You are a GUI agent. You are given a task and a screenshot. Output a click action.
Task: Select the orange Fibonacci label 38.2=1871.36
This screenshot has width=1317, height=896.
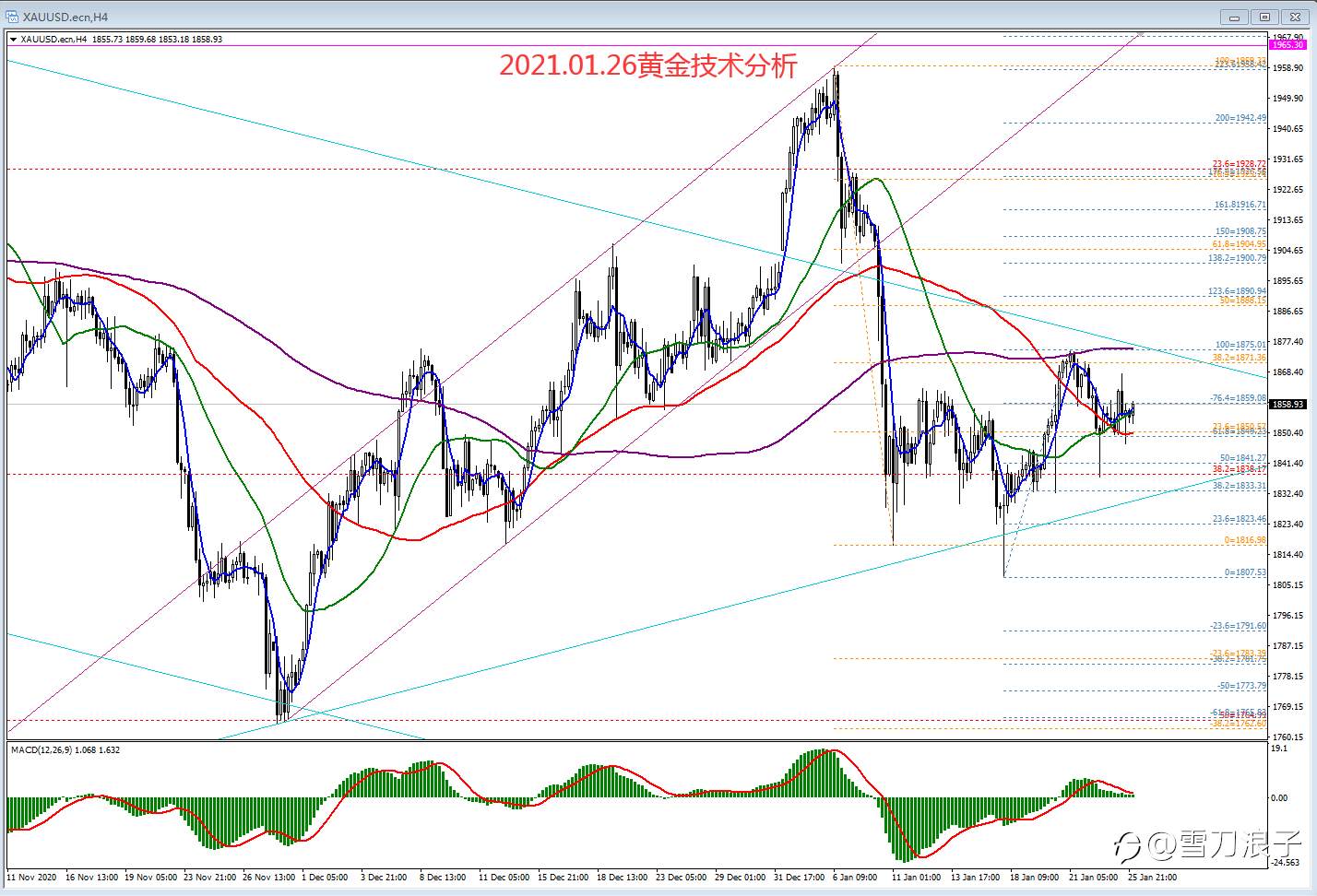tap(1239, 358)
